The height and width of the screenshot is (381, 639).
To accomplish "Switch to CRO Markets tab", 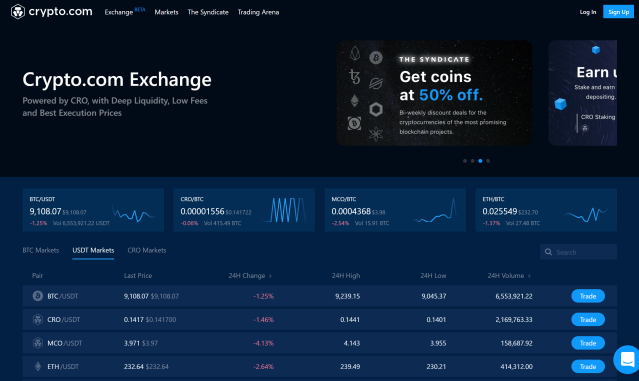I will tap(147, 250).
